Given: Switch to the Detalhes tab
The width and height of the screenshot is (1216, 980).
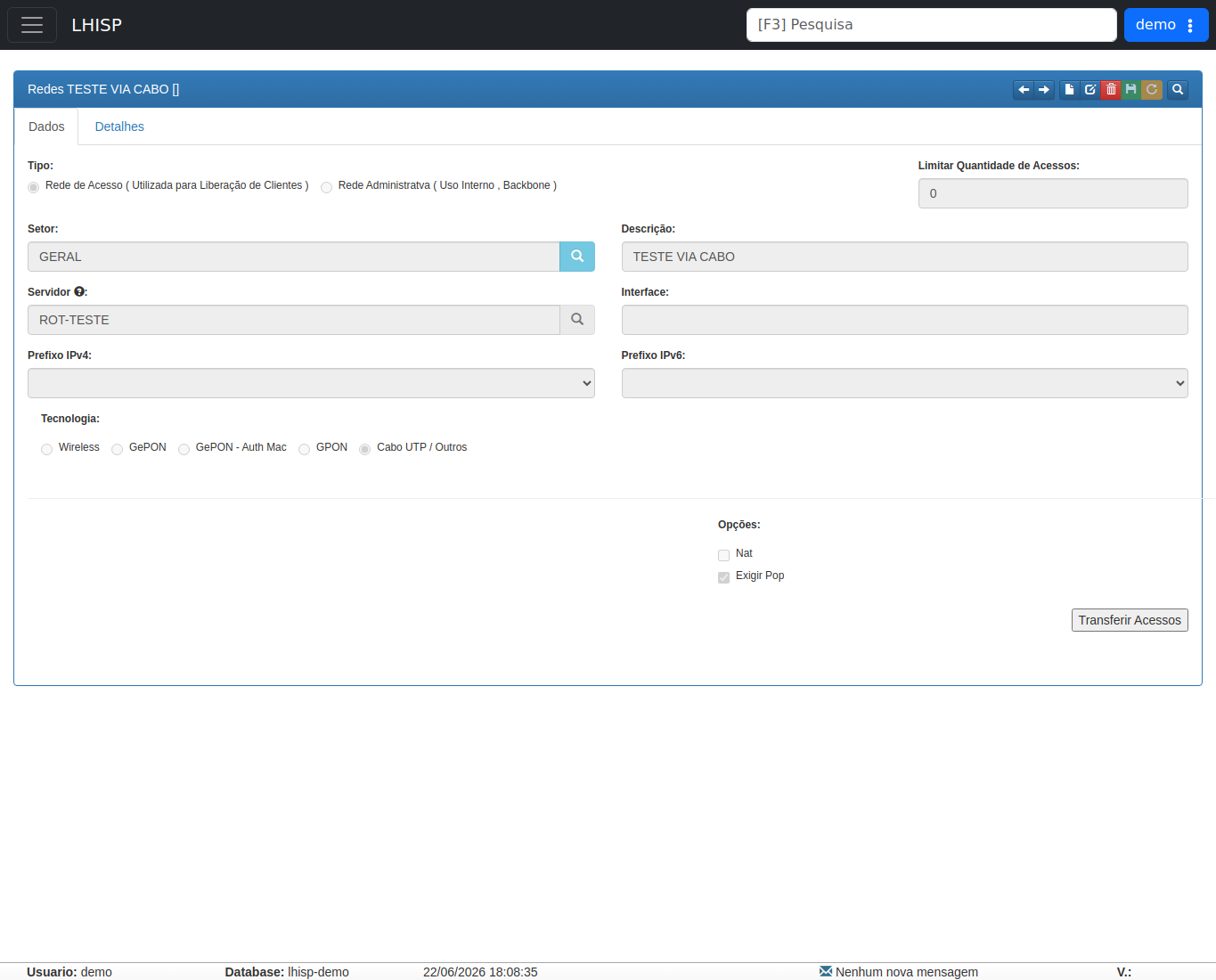Looking at the screenshot, I should point(119,127).
